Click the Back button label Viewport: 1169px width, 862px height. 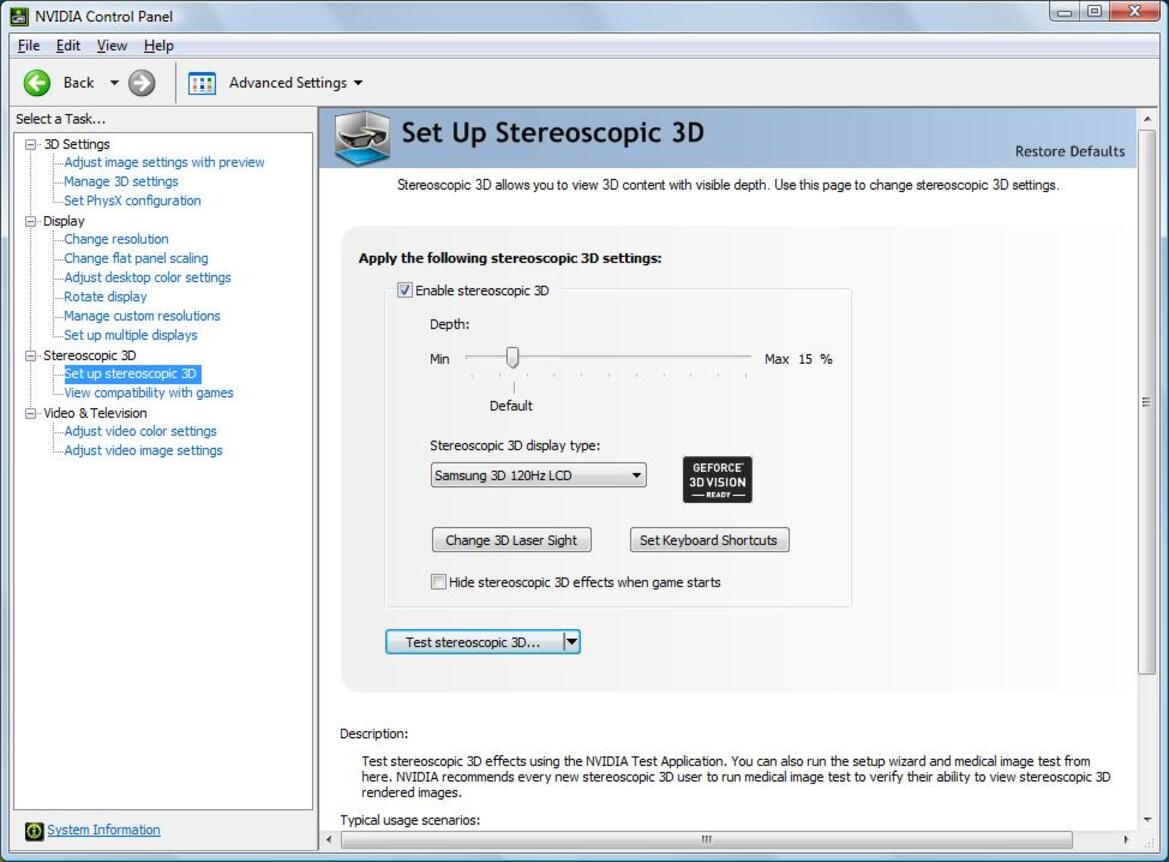point(78,83)
